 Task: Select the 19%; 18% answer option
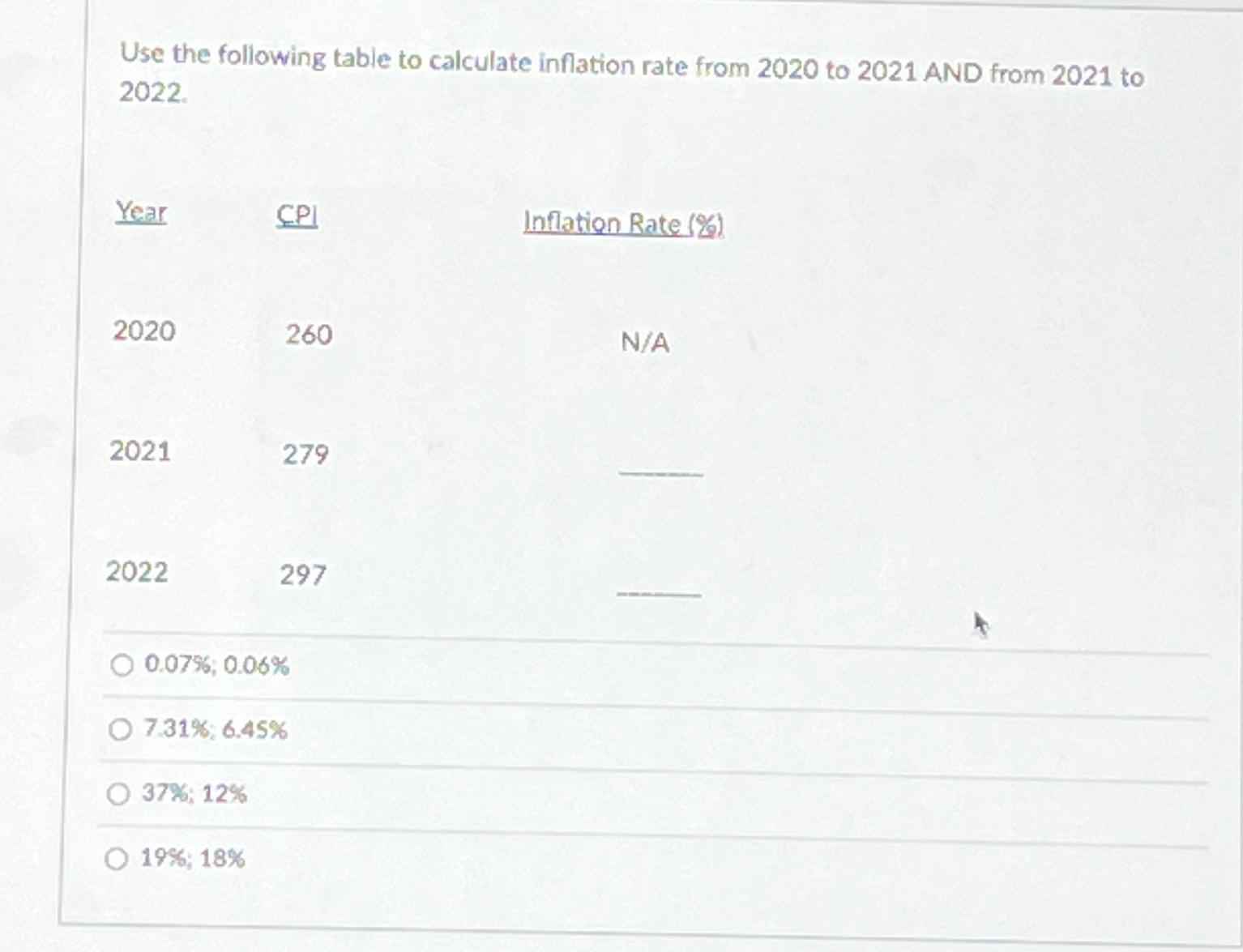pyautogui.click(x=118, y=858)
